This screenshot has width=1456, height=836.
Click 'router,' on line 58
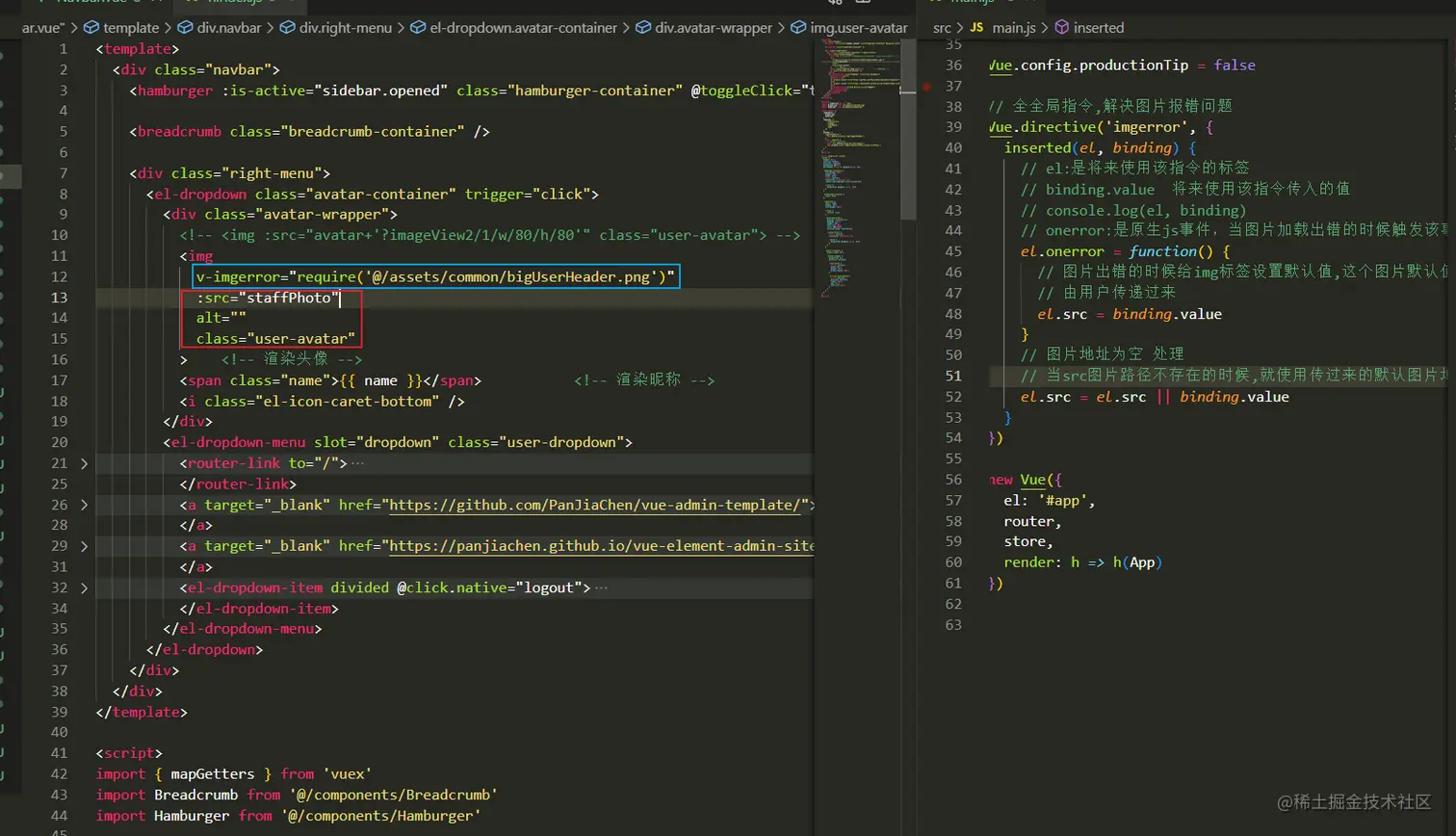tap(1032, 521)
